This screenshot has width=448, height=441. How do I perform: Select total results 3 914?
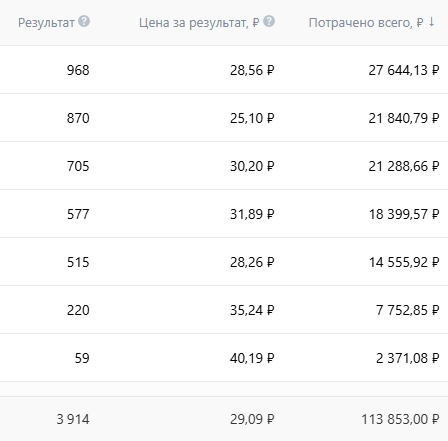tap(73, 419)
